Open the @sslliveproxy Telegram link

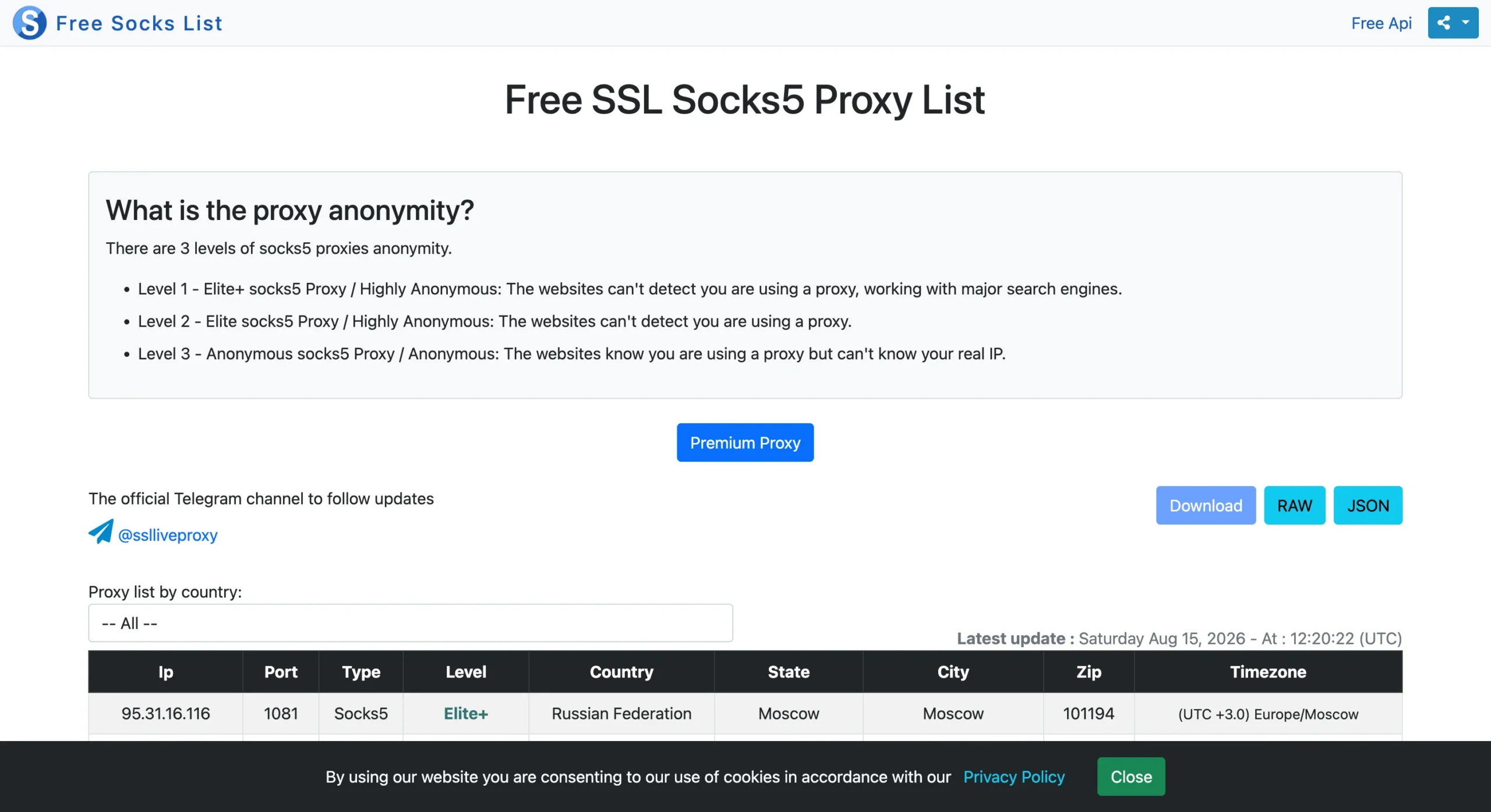pos(168,535)
